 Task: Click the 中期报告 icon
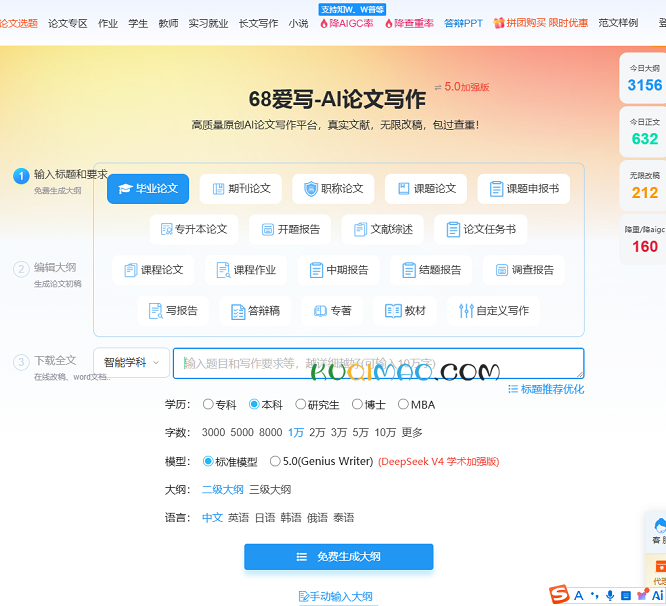[x=316, y=270]
